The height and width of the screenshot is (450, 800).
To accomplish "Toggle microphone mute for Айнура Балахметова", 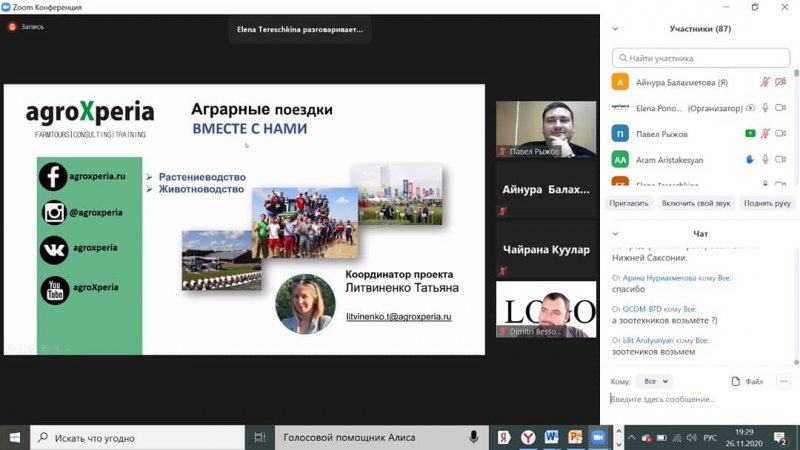I will (x=765, y=82).
